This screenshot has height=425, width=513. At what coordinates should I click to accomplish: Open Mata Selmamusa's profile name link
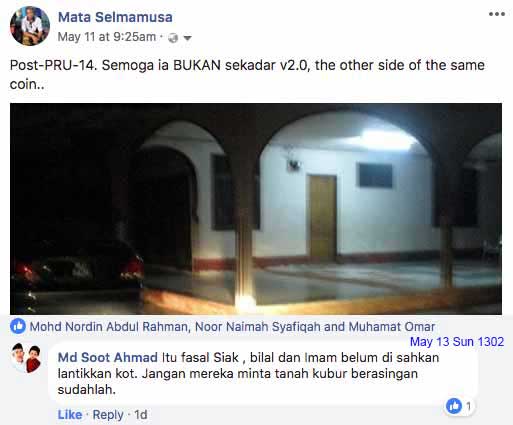coord(115,17)
